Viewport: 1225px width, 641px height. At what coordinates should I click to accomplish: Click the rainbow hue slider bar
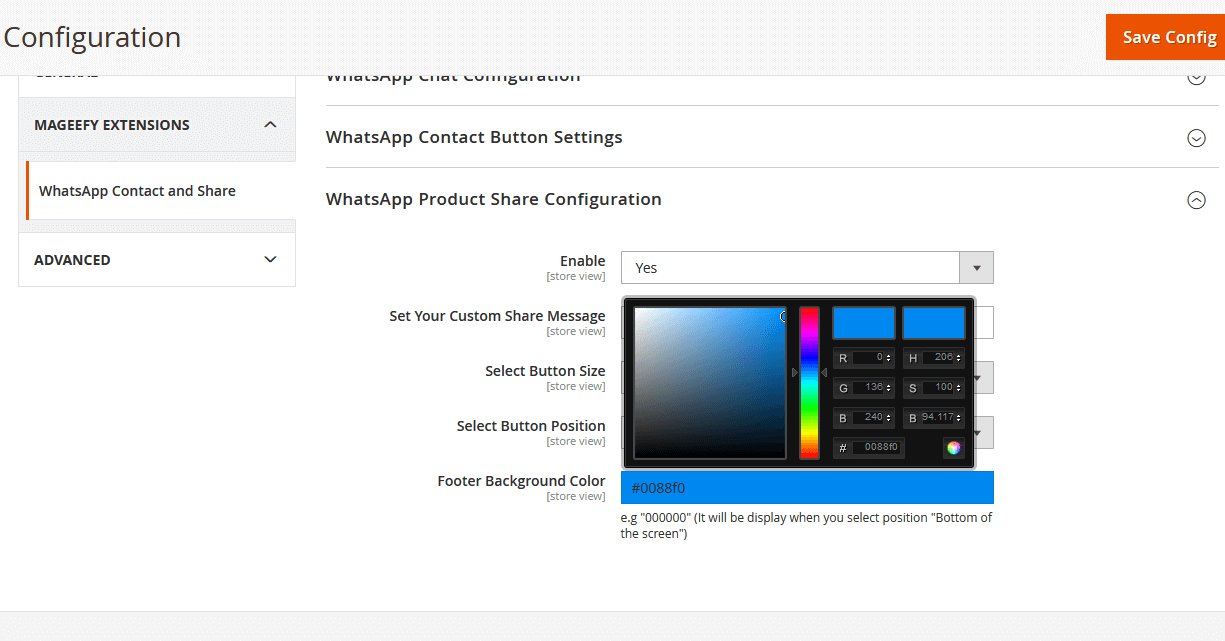(809, 383)
